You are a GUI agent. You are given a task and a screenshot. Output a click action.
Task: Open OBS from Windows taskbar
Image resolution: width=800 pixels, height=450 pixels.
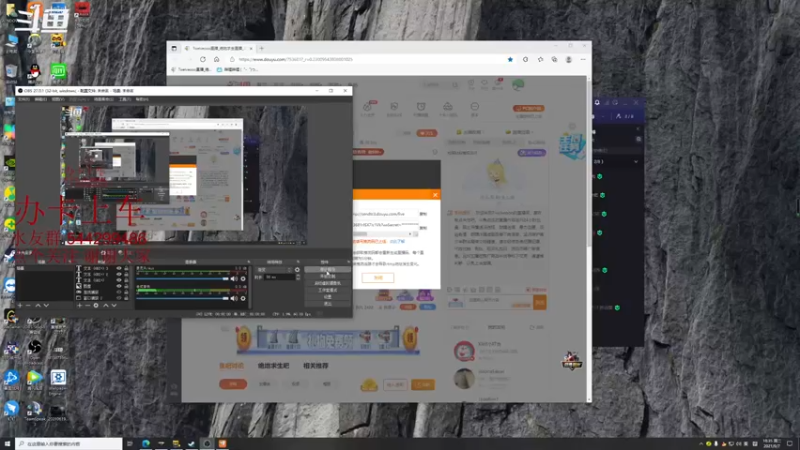(207, 444)
